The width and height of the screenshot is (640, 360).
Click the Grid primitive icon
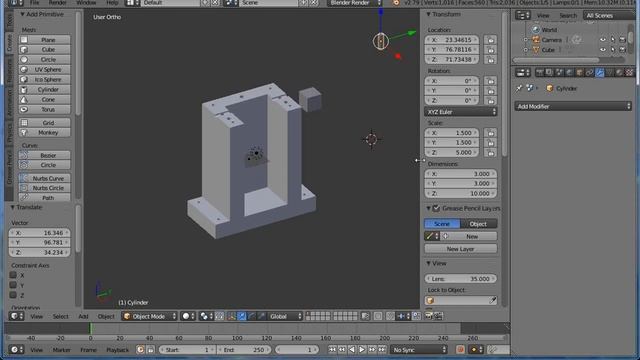[x=24, y=122]
